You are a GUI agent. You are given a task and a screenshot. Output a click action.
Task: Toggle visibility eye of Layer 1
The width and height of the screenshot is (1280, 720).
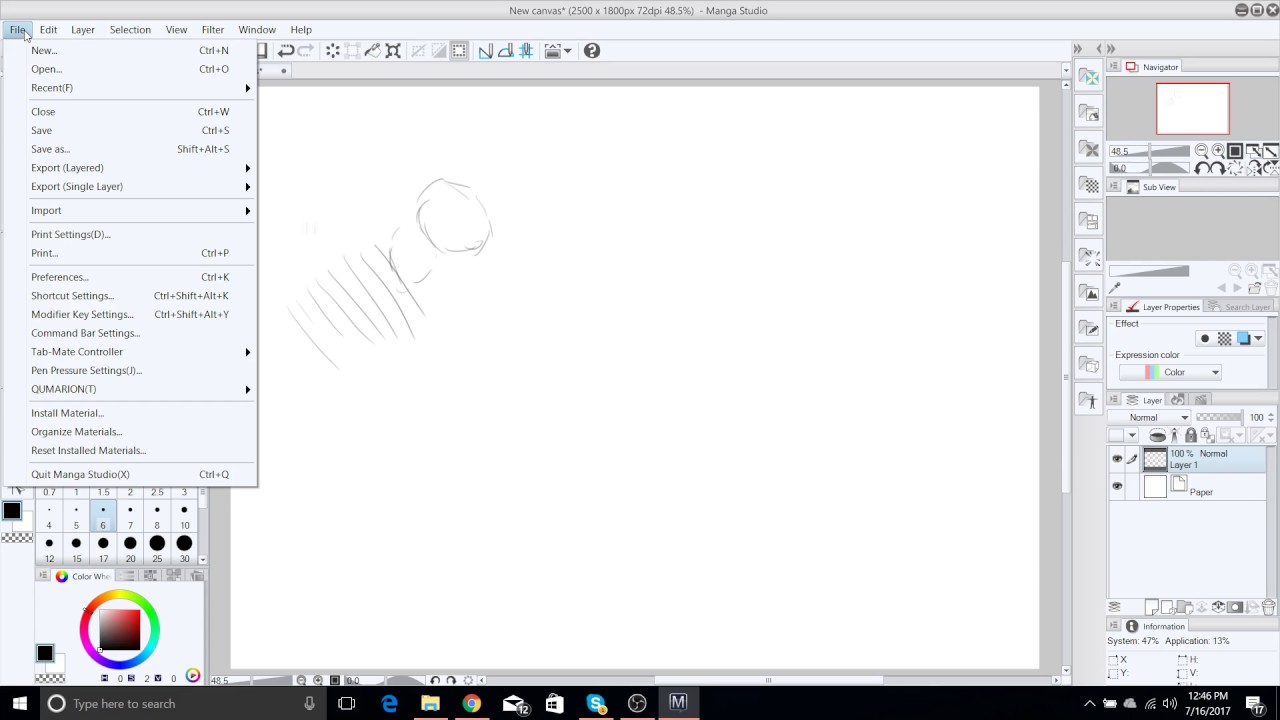1117,459
